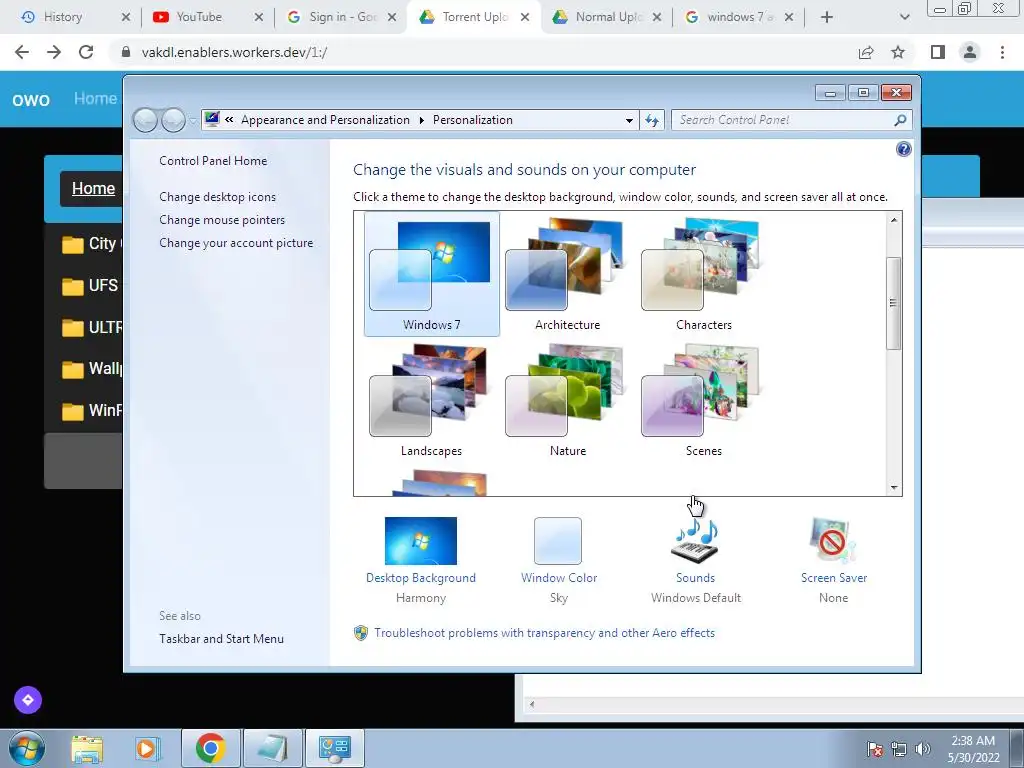This screenshot has width=1024, height=768.
Task: Open Change your account picture
Action: 236,243
